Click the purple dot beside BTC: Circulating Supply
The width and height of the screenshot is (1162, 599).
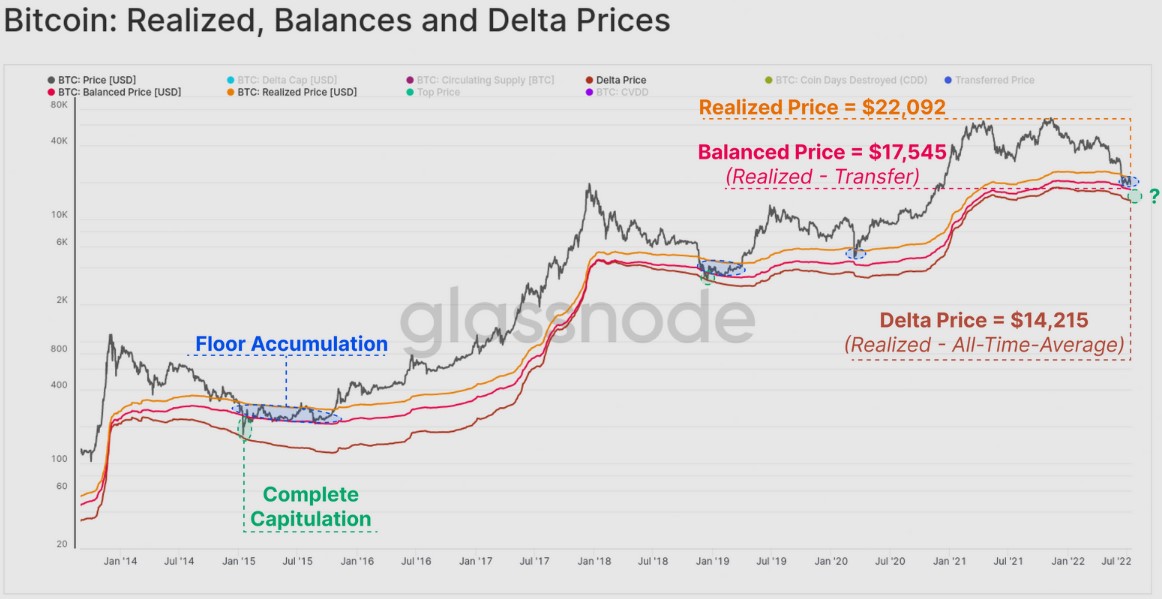[409, 80]
